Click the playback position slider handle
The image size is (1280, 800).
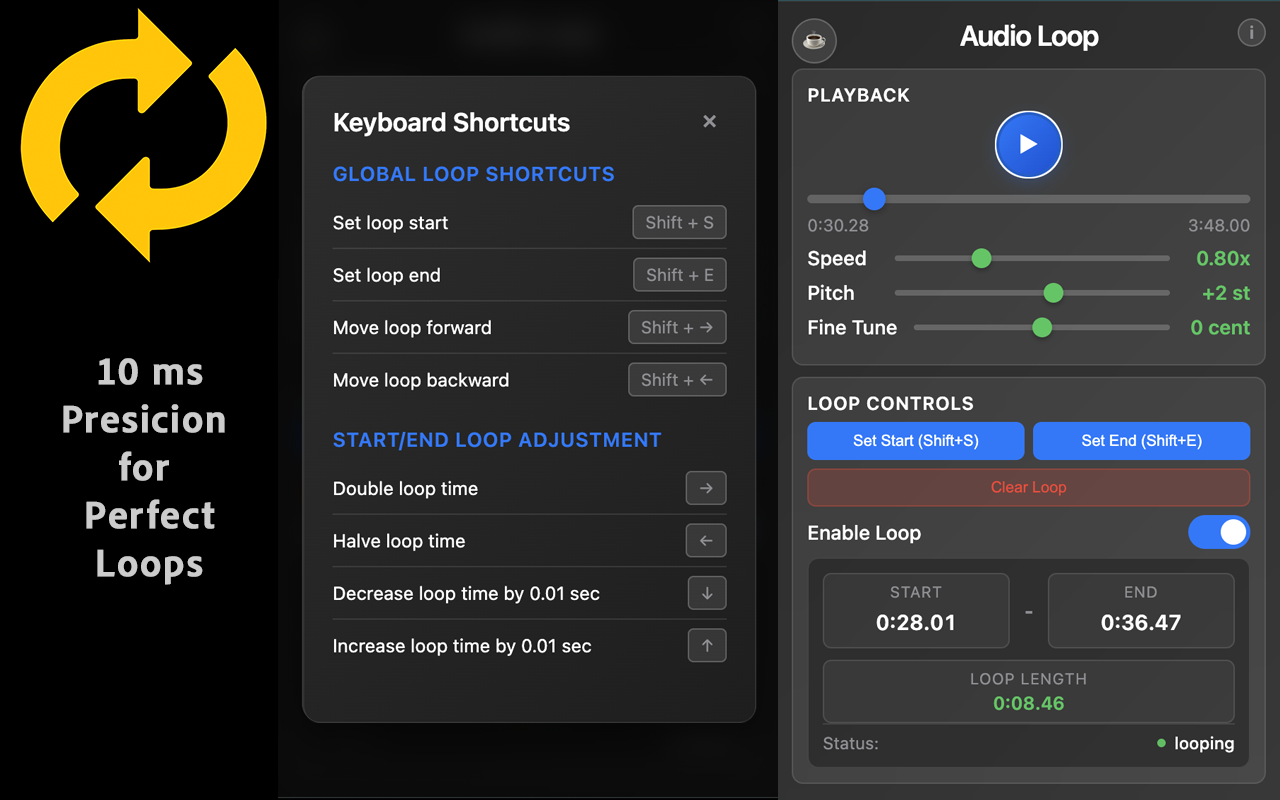[x=874, y=199]
